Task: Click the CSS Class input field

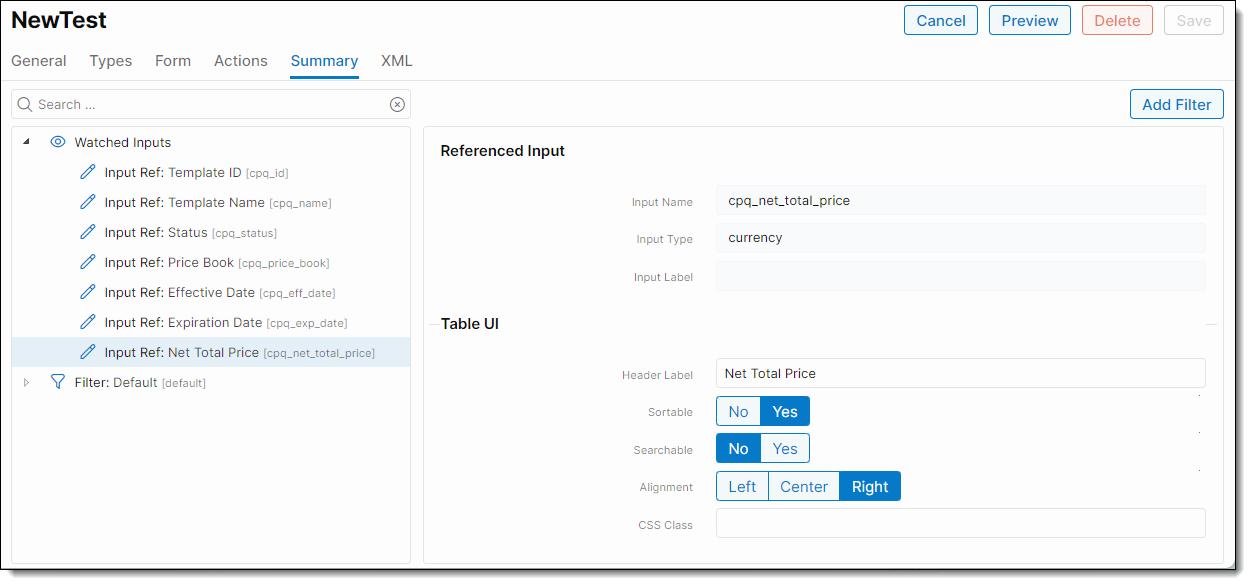Action: (961, 523)
